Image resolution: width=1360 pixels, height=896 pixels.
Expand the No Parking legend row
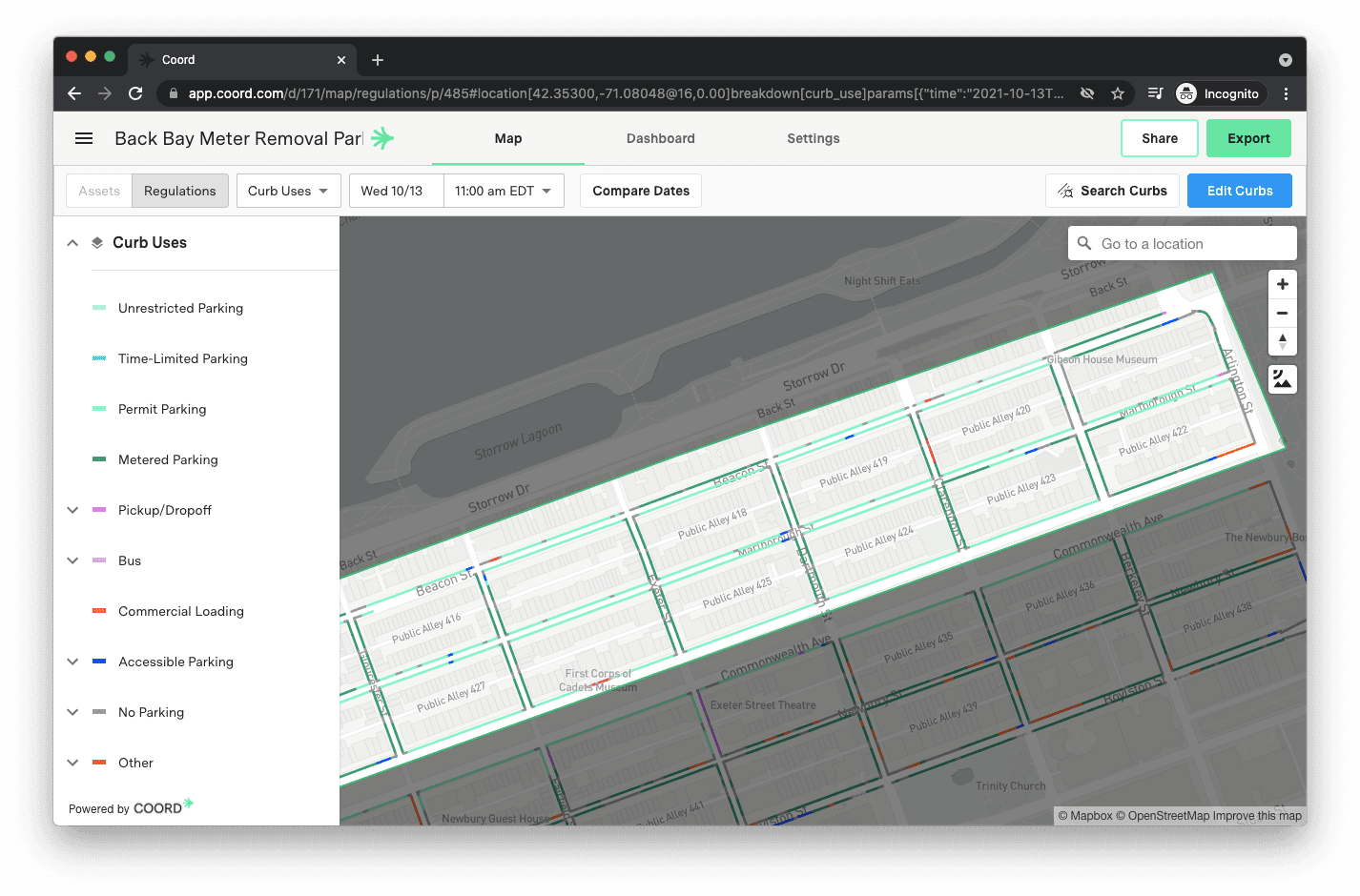(72, 712)
